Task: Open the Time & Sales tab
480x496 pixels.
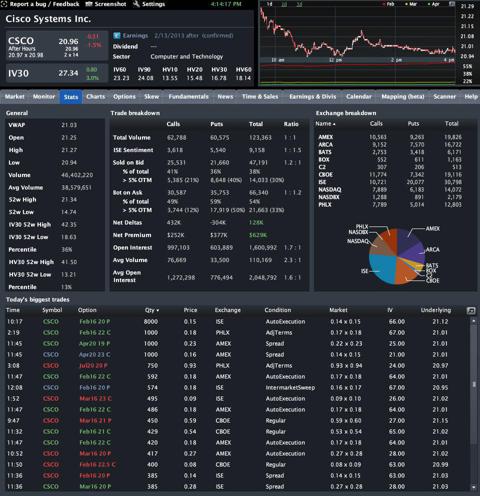Action: 260,97
